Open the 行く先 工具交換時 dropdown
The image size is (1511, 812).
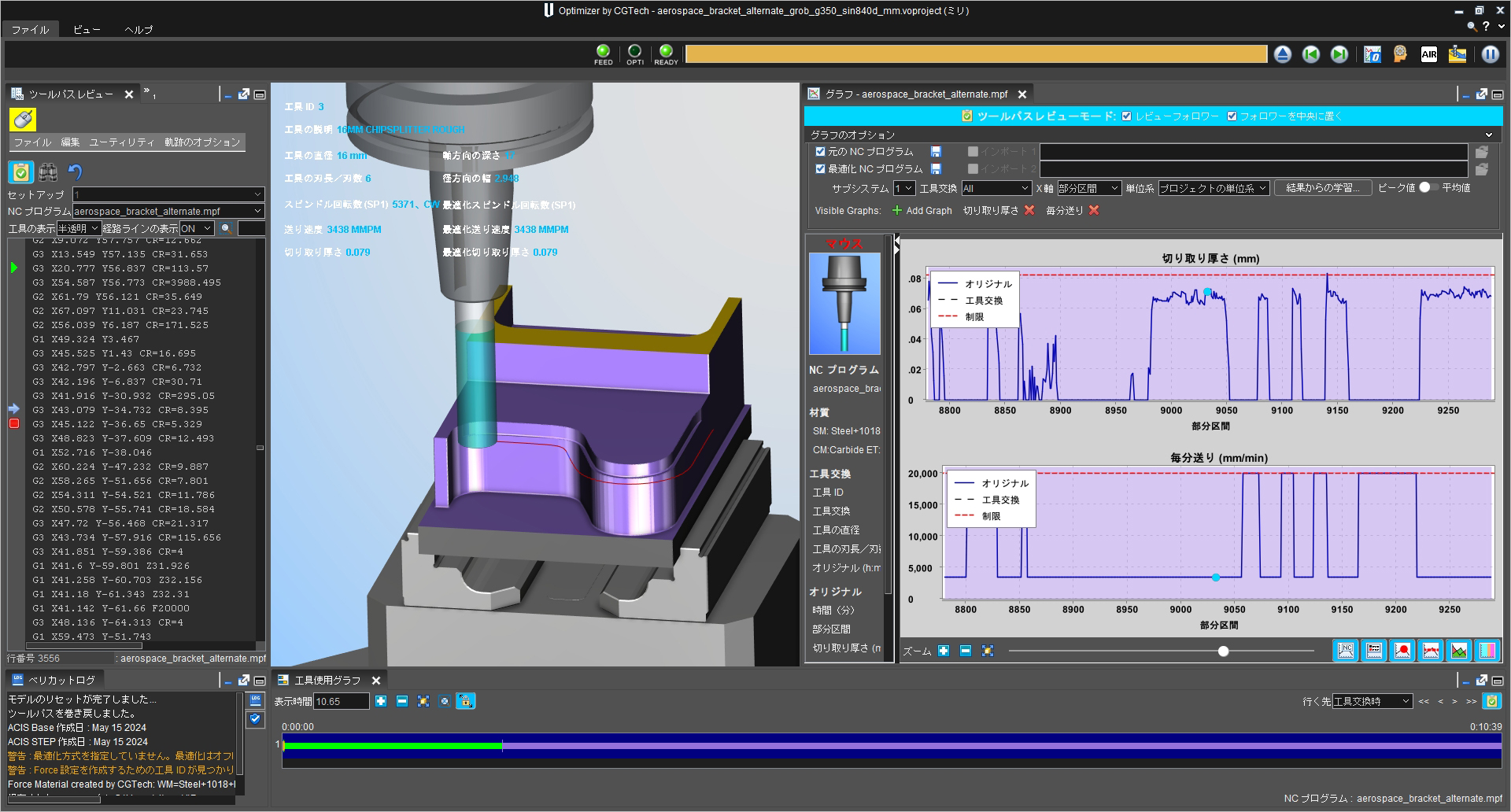pyautogui.click(x=1372, y=701)
